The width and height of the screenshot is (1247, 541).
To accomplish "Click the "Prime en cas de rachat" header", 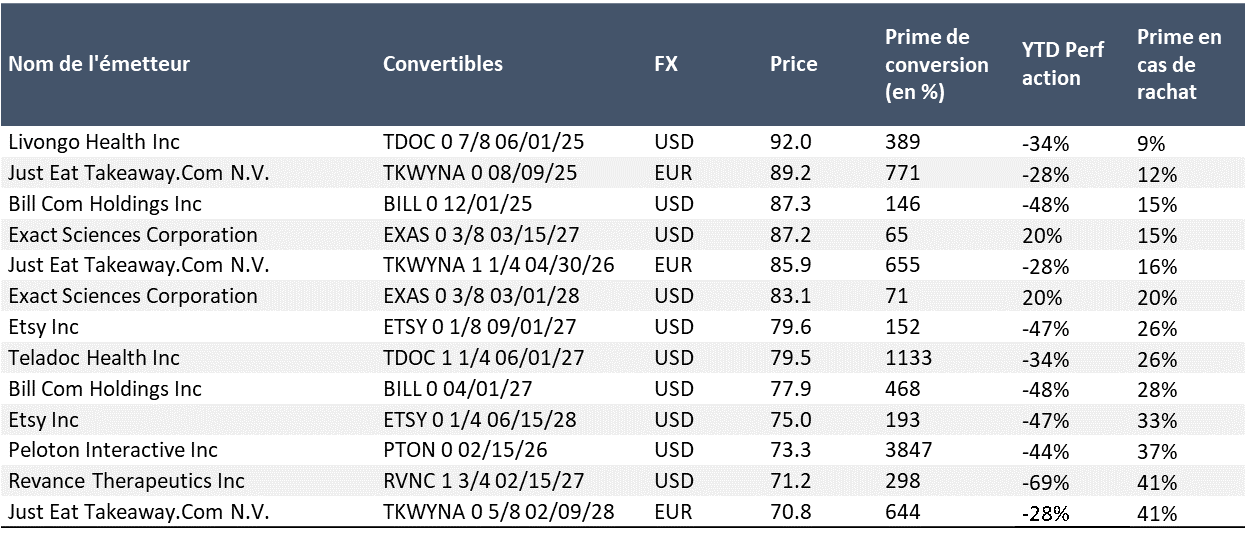I will (1179, 64).
